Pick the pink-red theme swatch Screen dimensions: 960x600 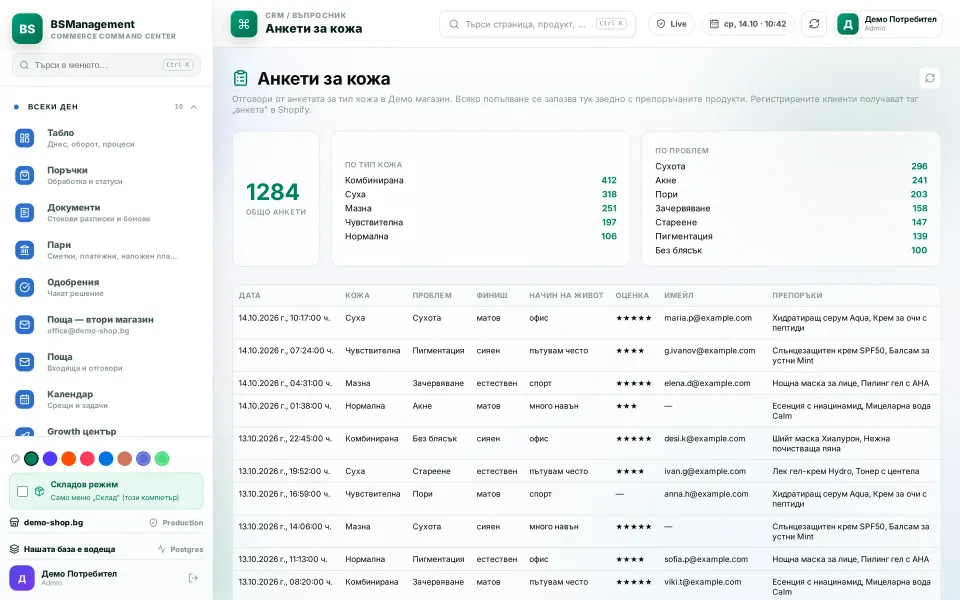click(x=88, y=459)
